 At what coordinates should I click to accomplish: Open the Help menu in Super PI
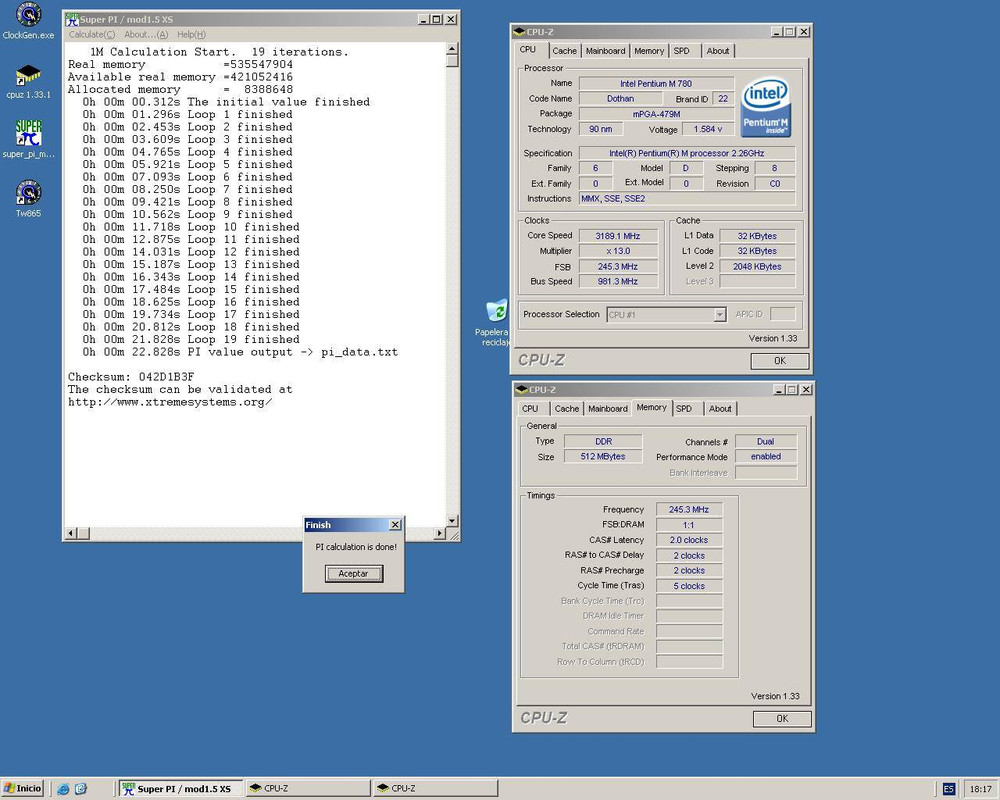191,34
